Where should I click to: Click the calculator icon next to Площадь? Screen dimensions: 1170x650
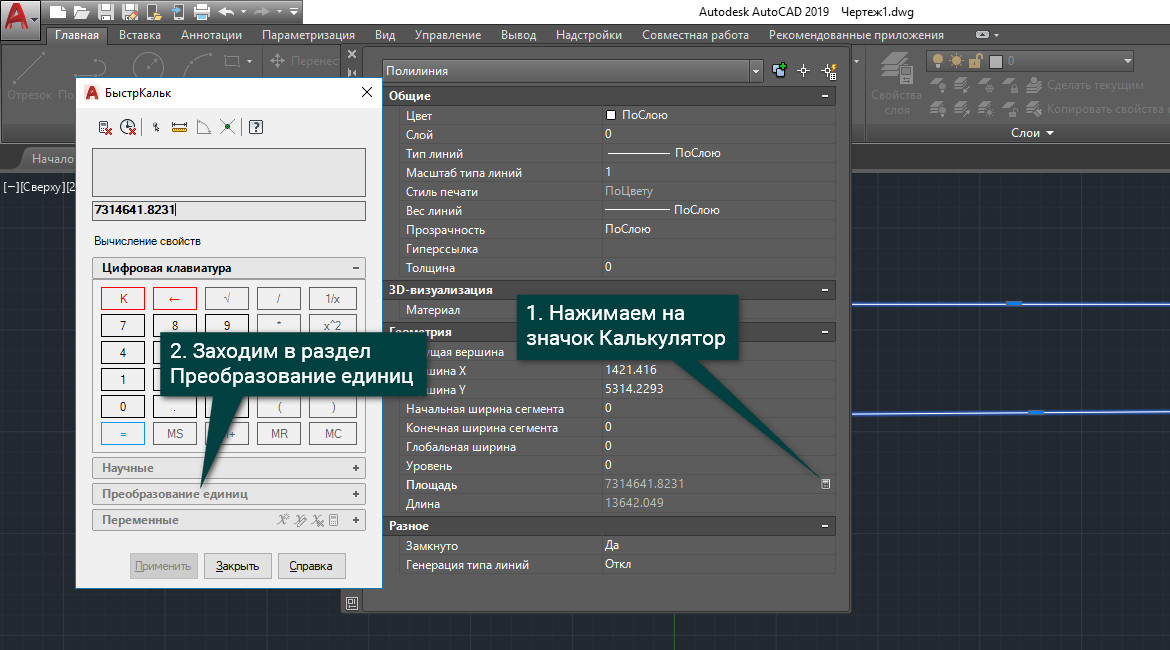826,484
